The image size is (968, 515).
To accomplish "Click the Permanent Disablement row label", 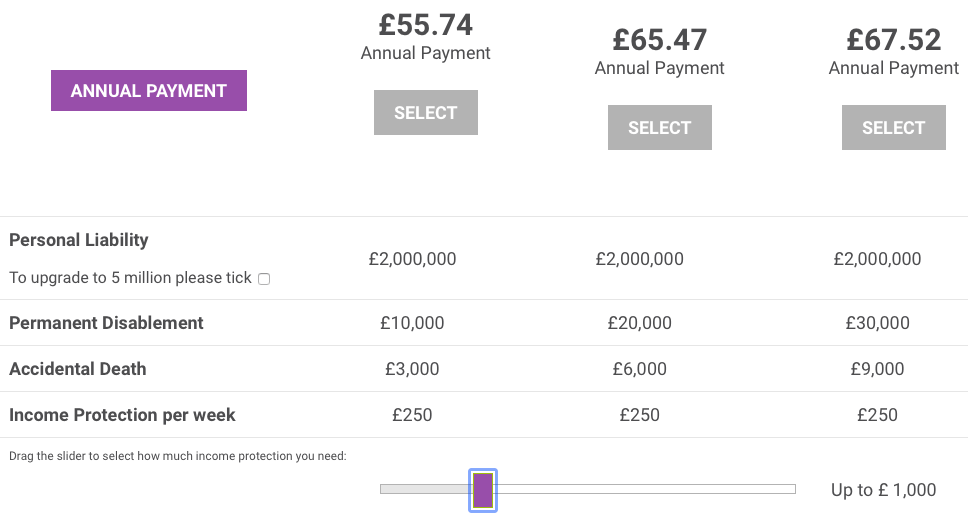I will click(x=106, y=323).
